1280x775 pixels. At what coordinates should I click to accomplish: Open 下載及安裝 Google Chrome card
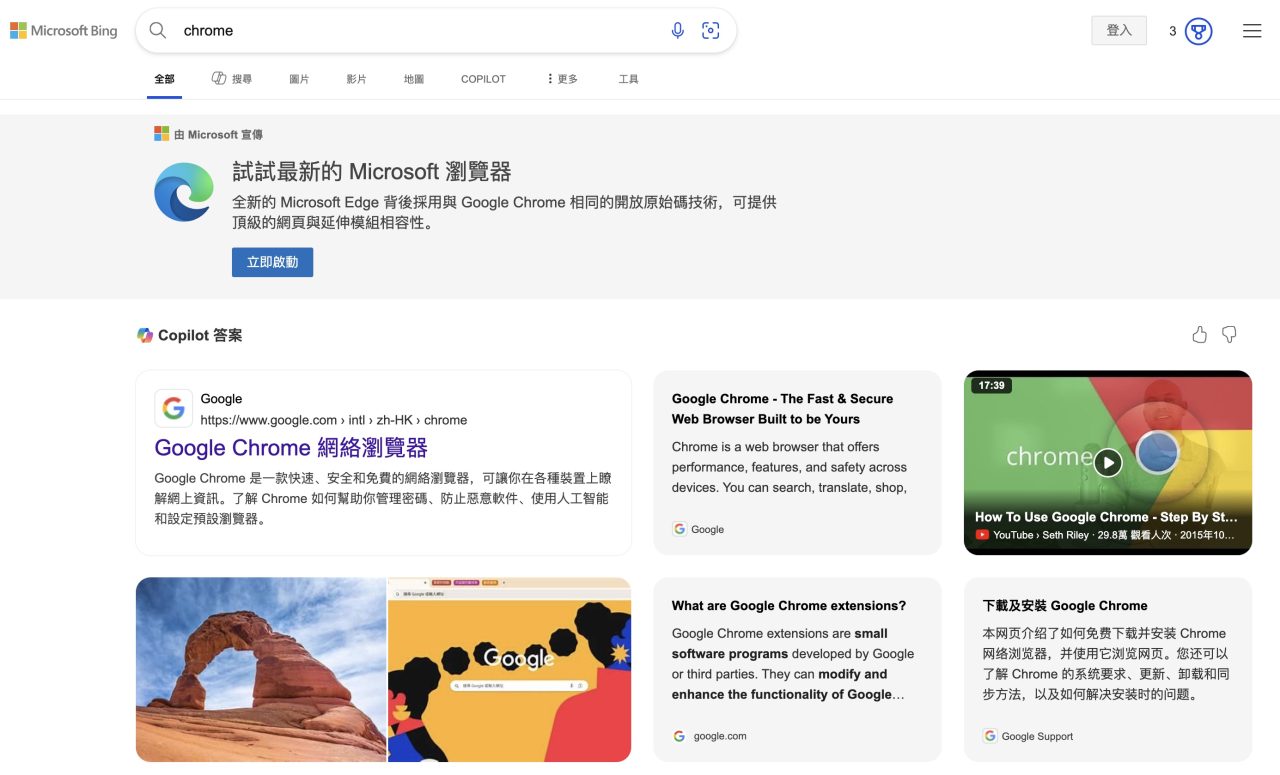click(1108, 670)
